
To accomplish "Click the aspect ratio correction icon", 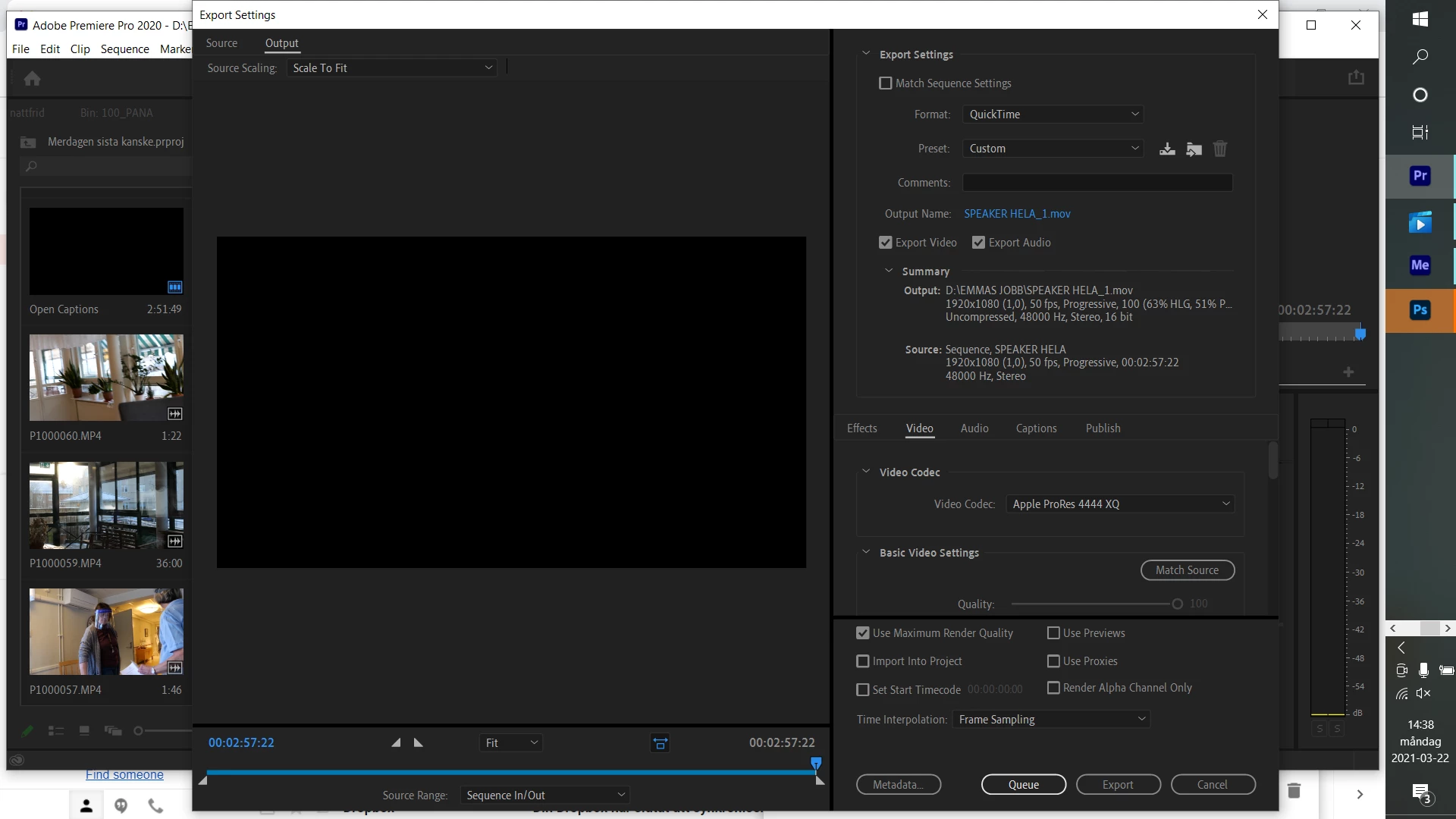I will click(660, 743).
